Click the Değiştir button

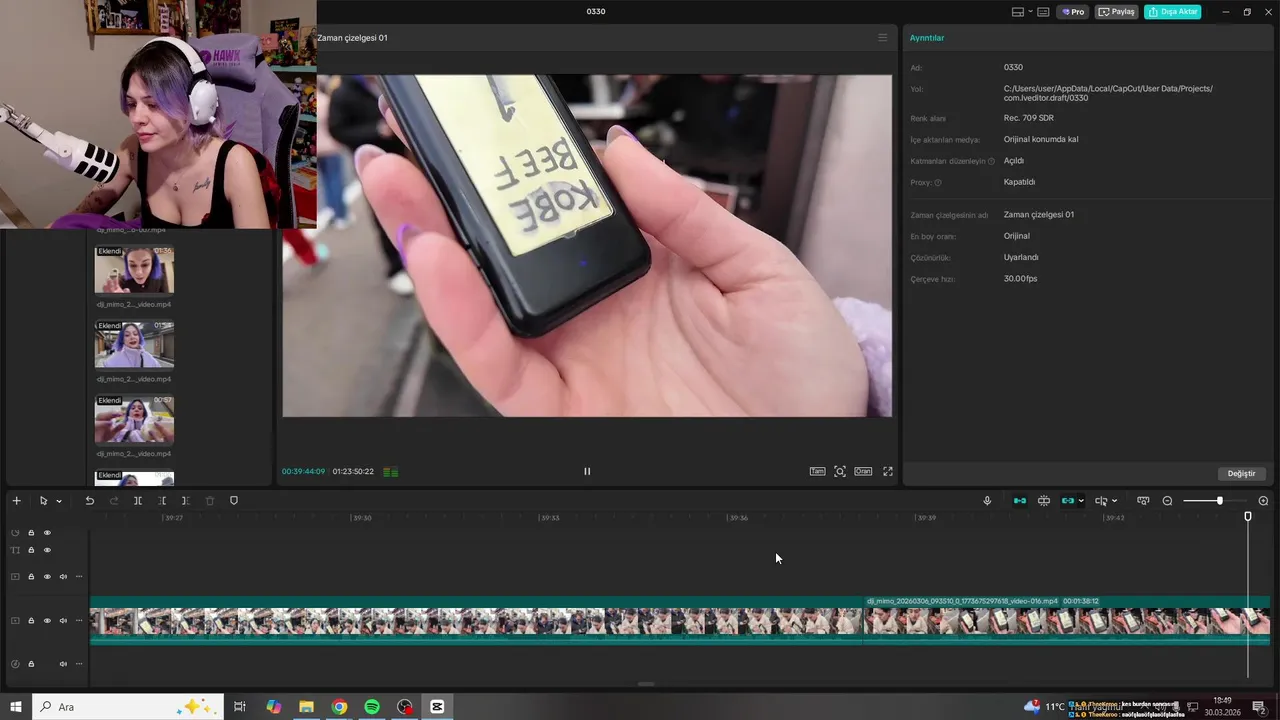pyautogui.click(x=1241, y=473)
